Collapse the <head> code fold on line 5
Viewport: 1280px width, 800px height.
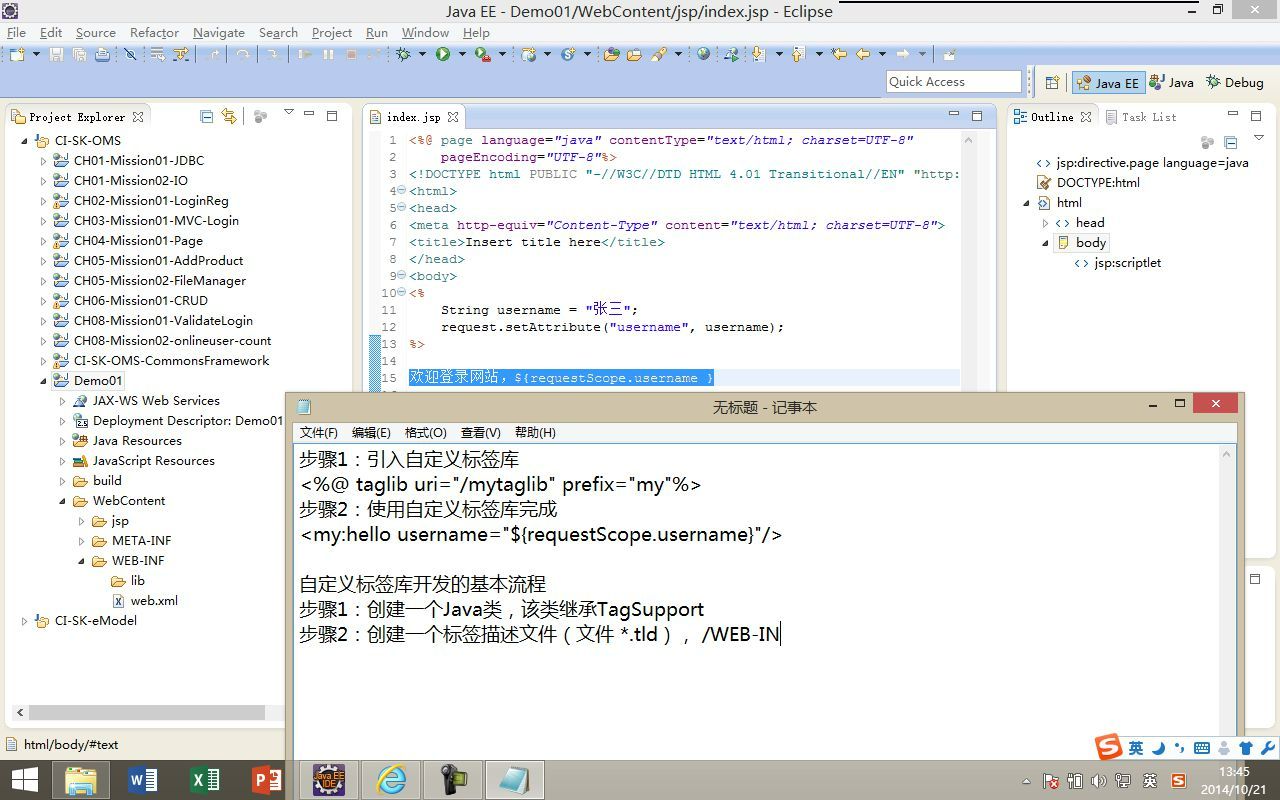tap(401, 208)
